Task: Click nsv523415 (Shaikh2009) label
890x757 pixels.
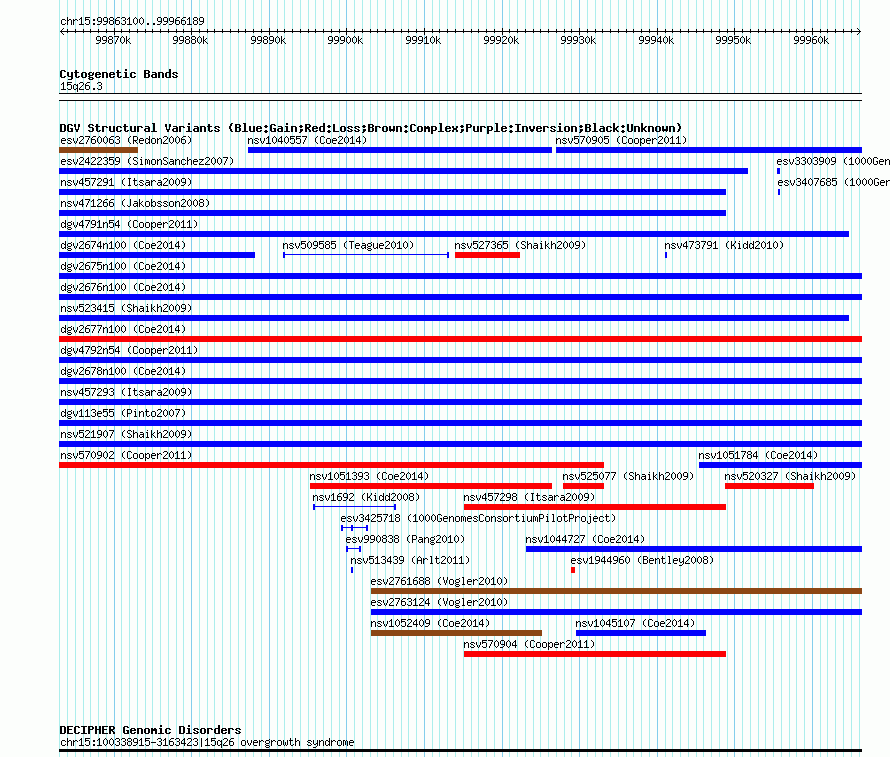Action: [126, 308]
